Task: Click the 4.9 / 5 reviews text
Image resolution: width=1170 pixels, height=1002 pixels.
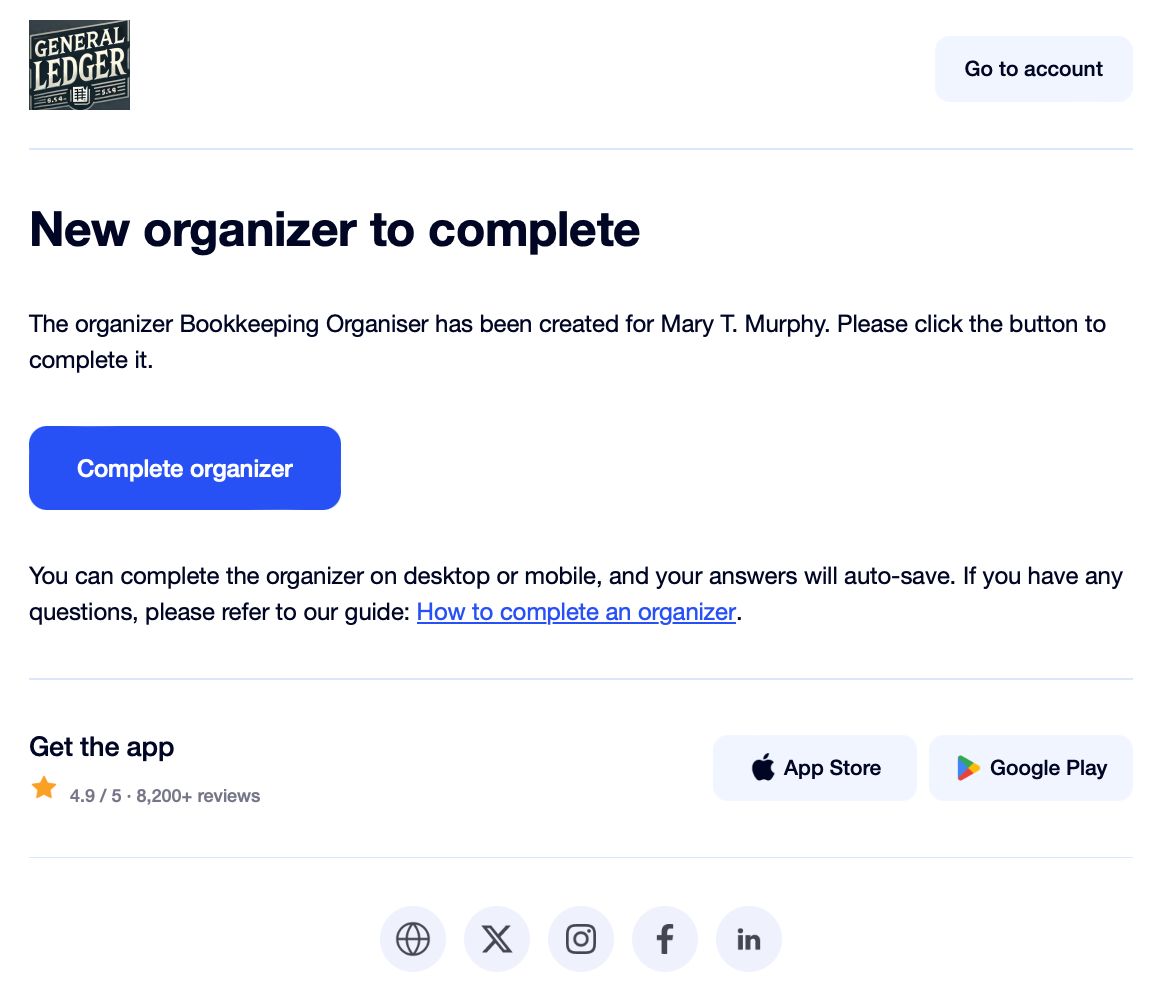Action: point(165,796)
